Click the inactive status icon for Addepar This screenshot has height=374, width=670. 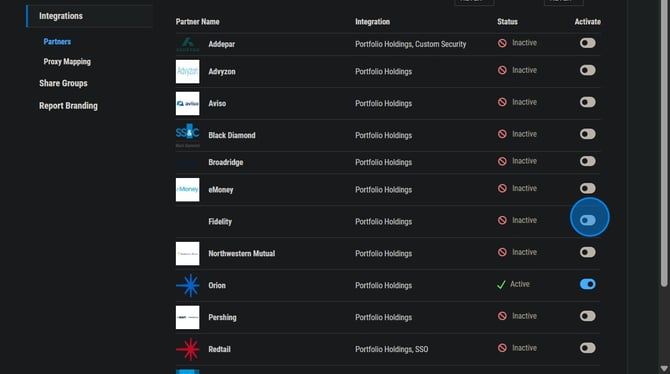coord(502,43)
